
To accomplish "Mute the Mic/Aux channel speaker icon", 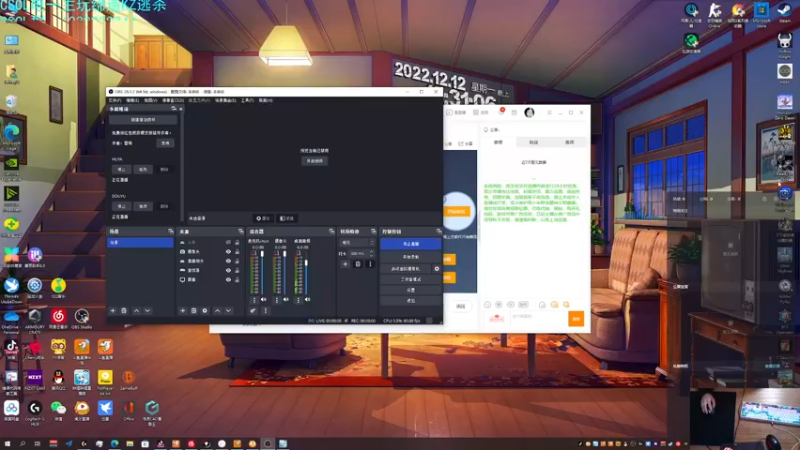I will point(264,299).
